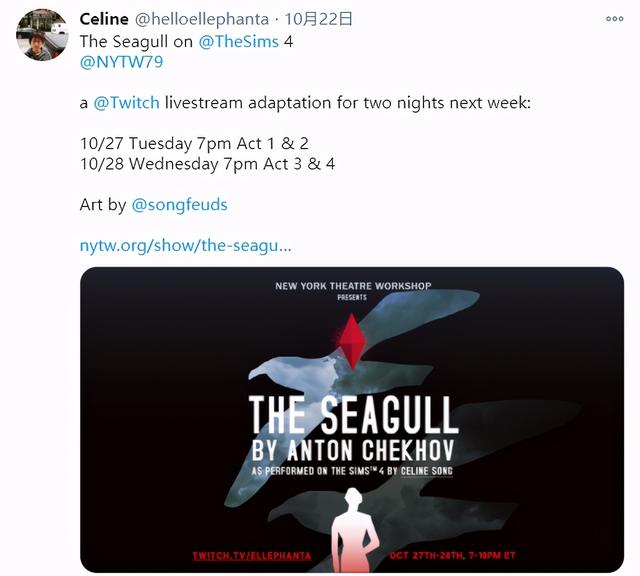Click Celine's profile avatar photo
Image resolution: width=640 pixels, height=576 pixels.
42,35
